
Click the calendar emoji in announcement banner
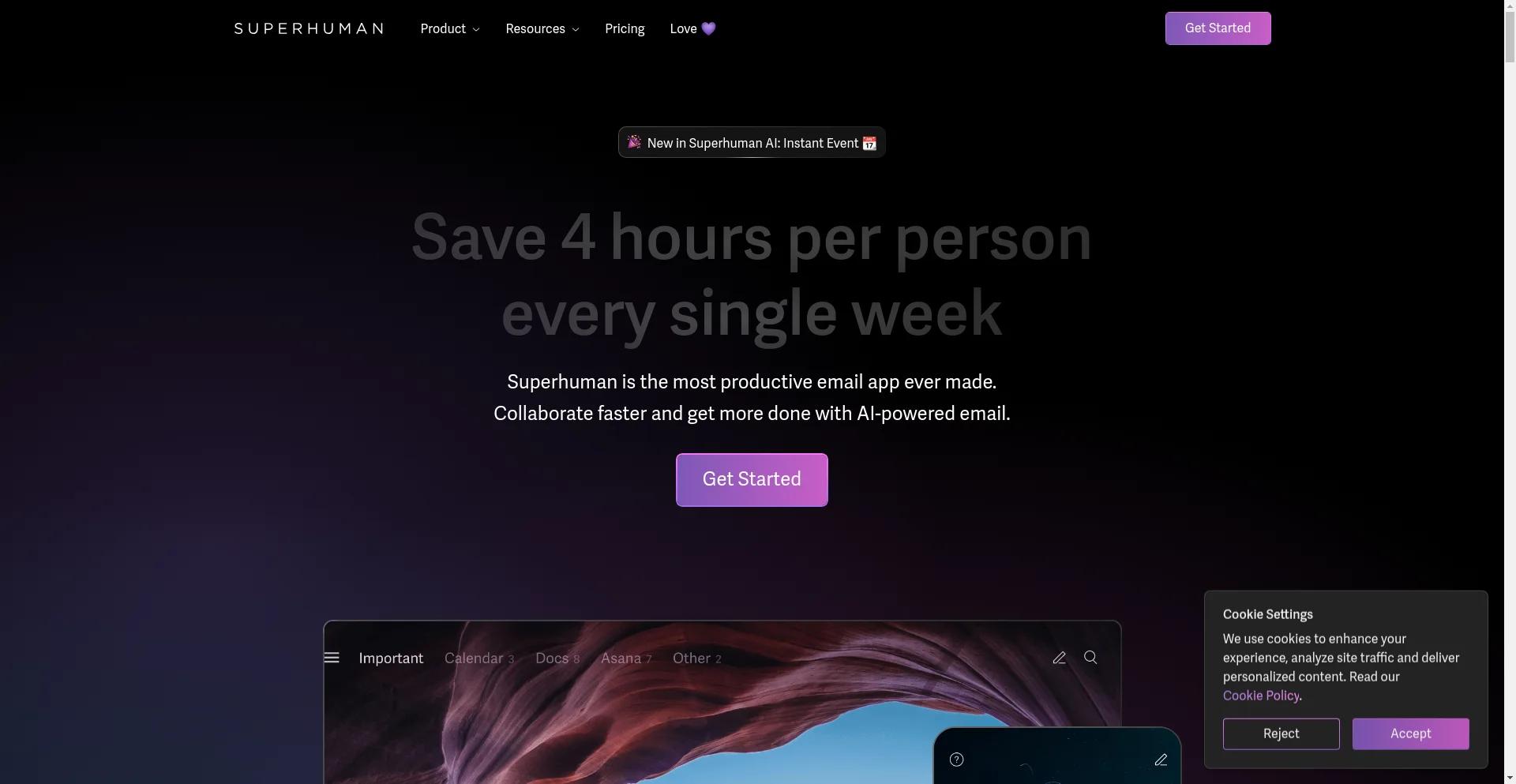(x=869, y=143)
